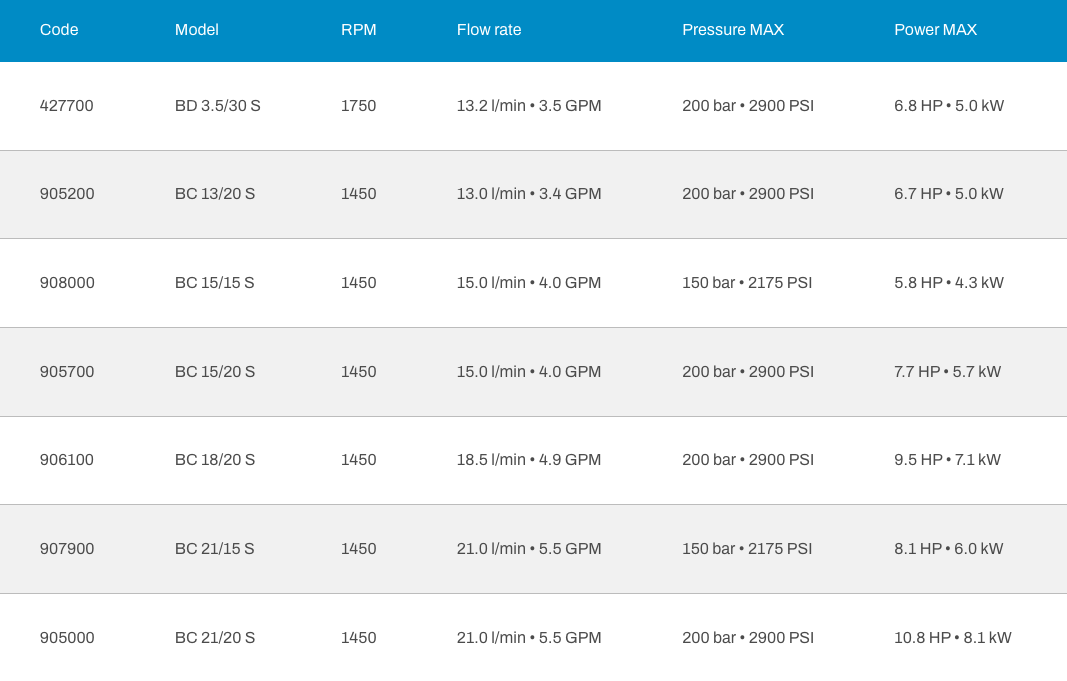The width and height of the screenshot is (1067, 681).
Task: Click the Code column header
Action: click(59, 30)
